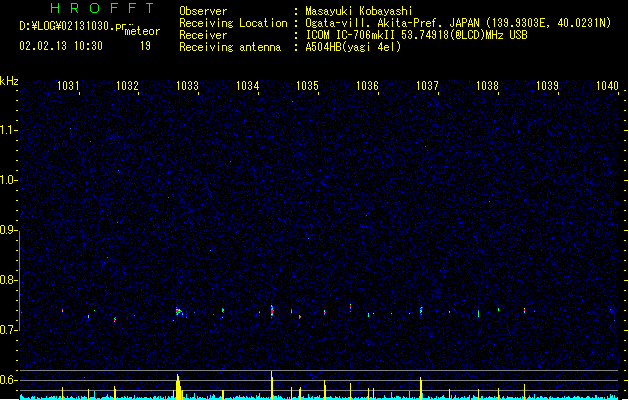Screen dimensions: 629x400
Task: Click the 'meteor' label
Action: 142,31
